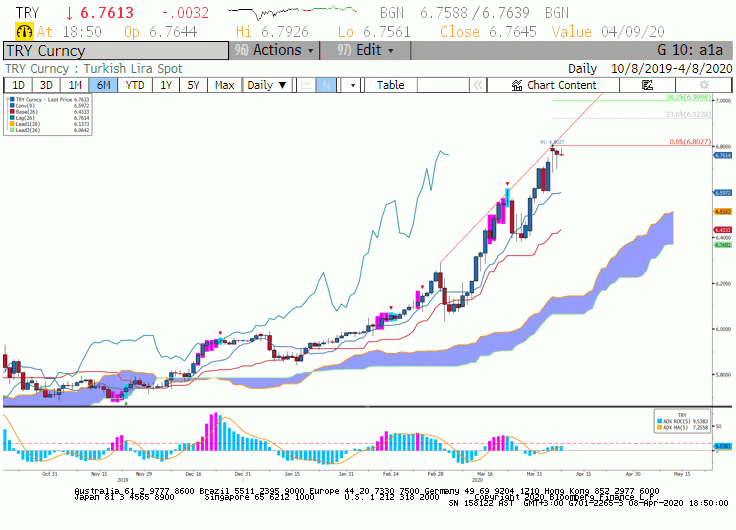Select the 5Y range button
Image resolution: width=736 pixels, height=530 pixels.
point(193,85)
